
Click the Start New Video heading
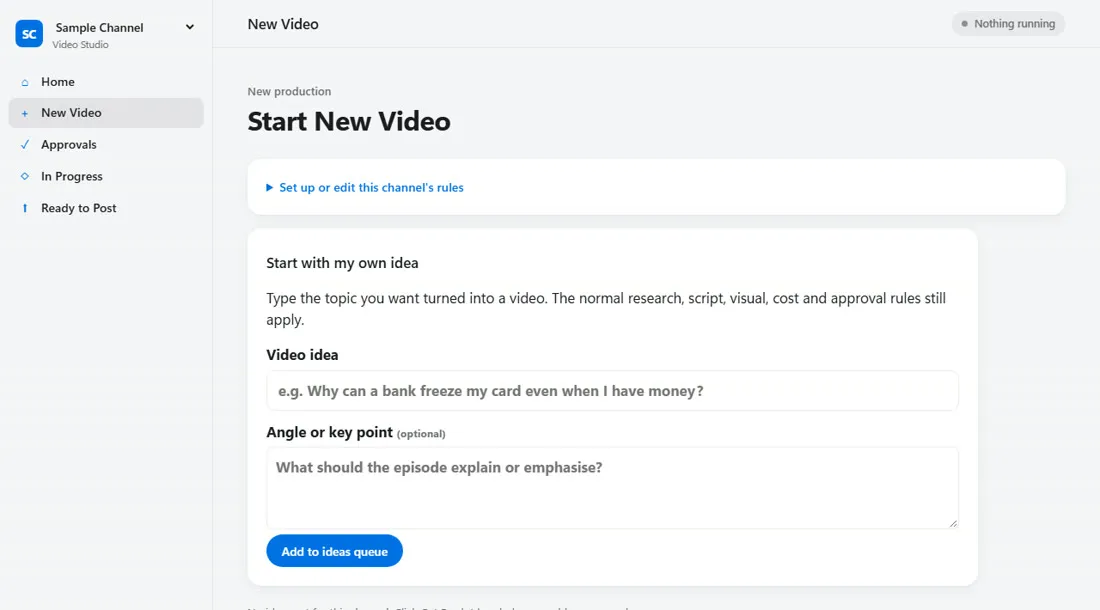click(x=349, y=121)
